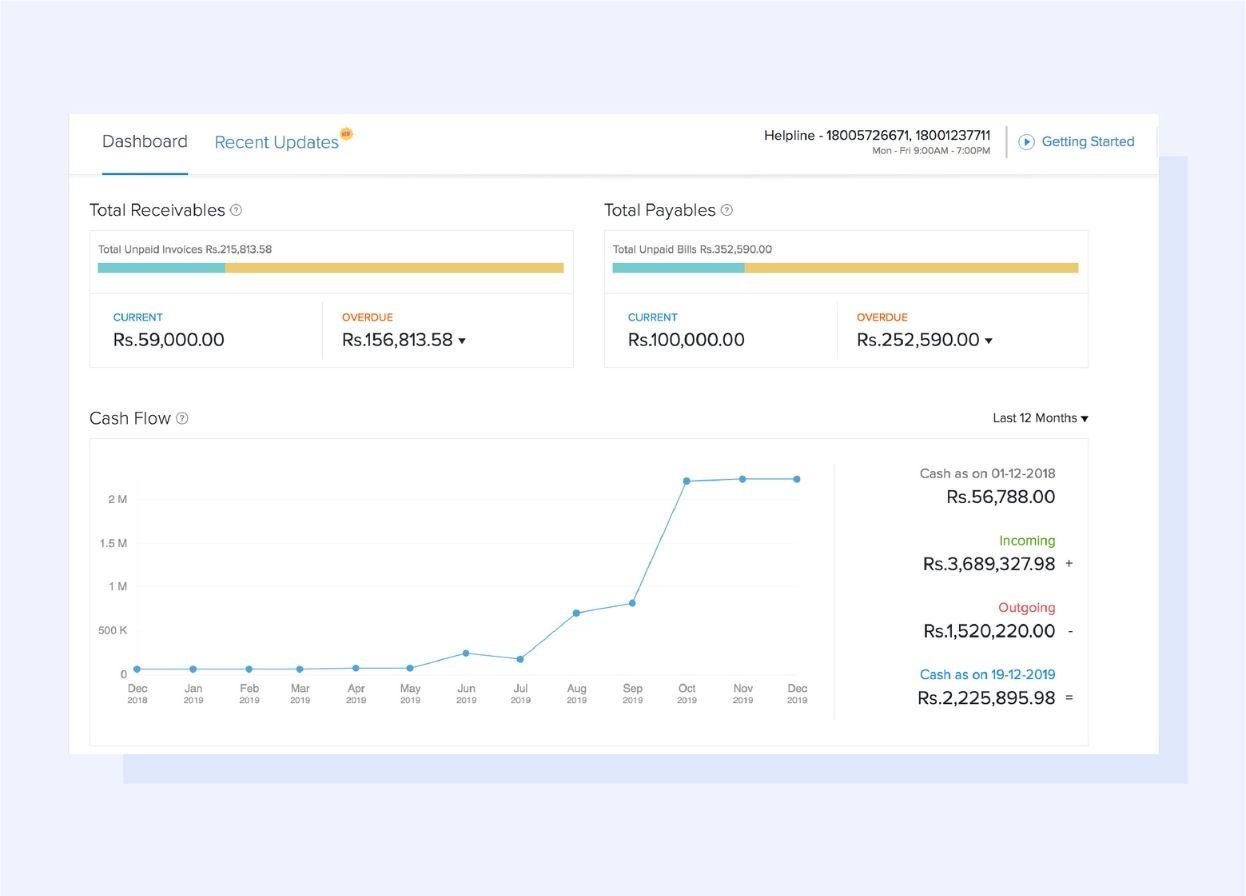
Task: Open the Last 12 Months period dropdown
Action: 1040,418
